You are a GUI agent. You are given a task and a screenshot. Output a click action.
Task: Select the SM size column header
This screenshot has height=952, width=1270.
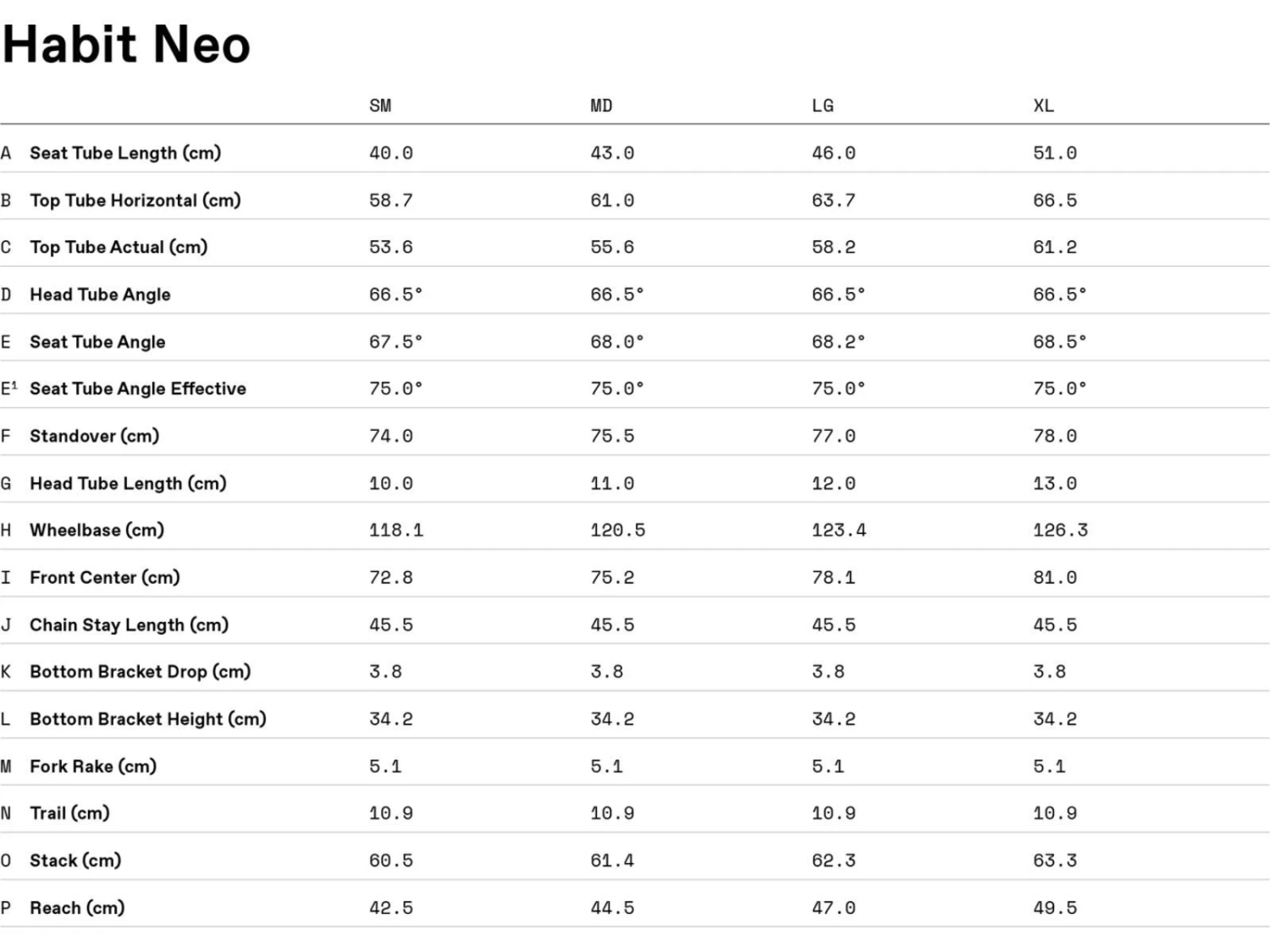pos(380,106)
